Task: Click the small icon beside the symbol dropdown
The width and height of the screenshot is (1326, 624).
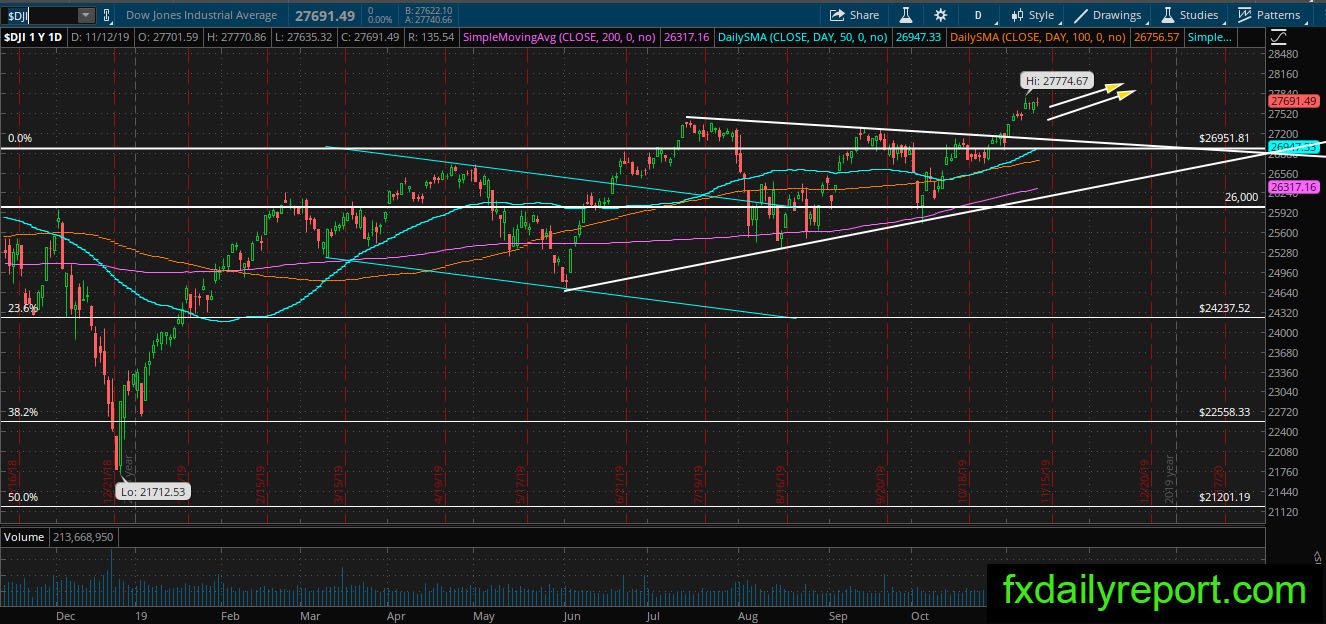Action: click(107, 15)
